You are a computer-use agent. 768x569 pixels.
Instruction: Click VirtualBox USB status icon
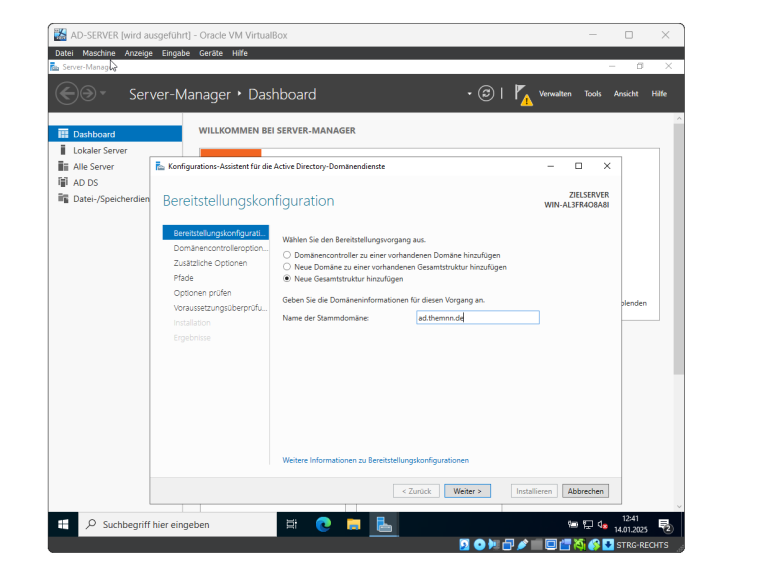[x=522, y=545]
